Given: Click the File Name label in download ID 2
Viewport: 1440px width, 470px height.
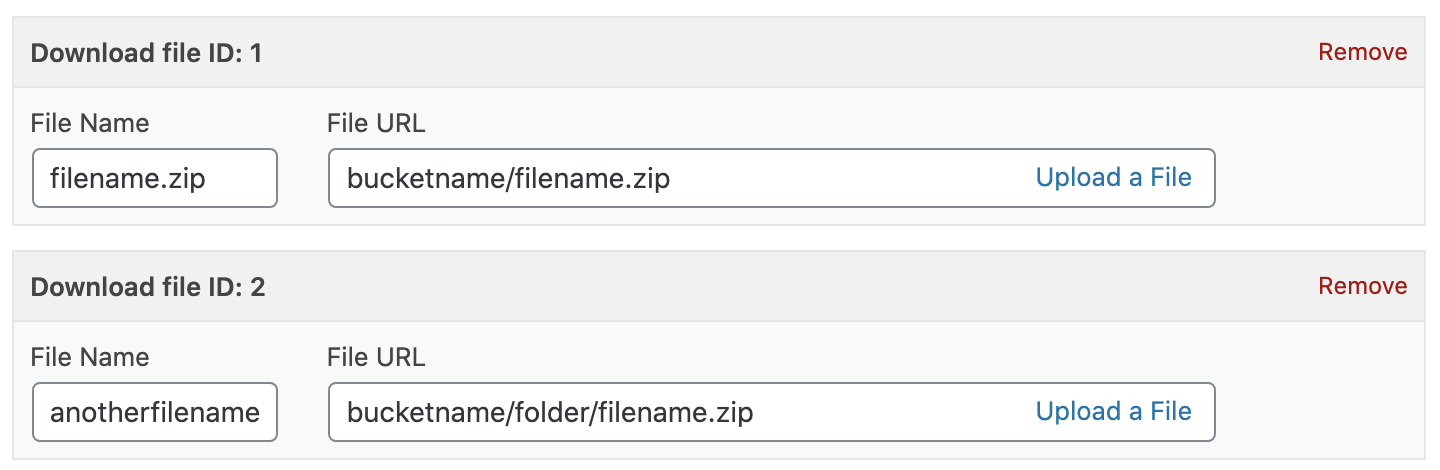Looking at the screenshot, I should coord(90,358).
